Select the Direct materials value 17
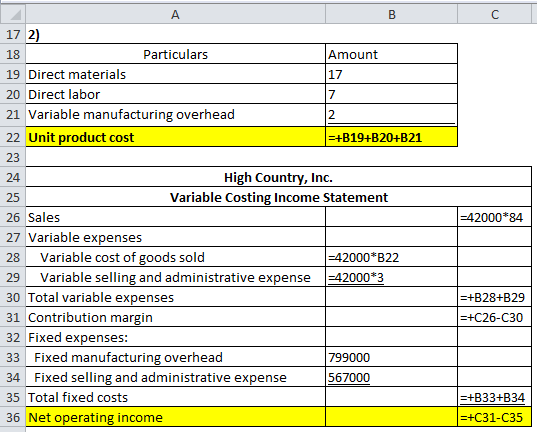The height and width of the screenshot is (432, 537). (391, 74)
